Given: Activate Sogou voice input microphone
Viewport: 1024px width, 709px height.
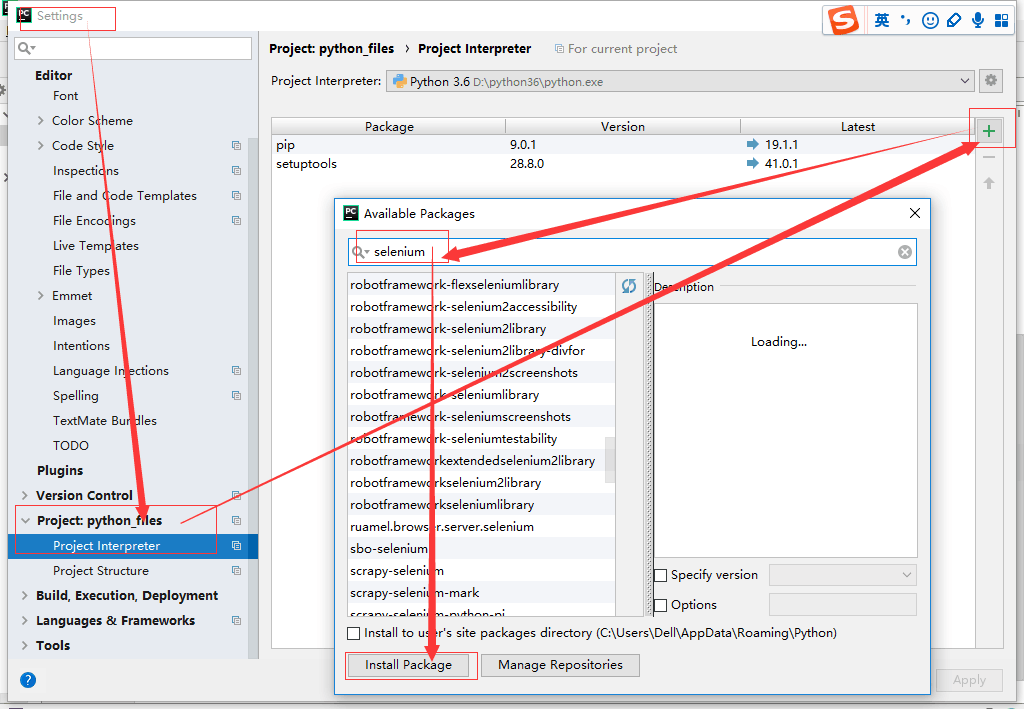Looking at the screenshot, I should coord(978,20).
